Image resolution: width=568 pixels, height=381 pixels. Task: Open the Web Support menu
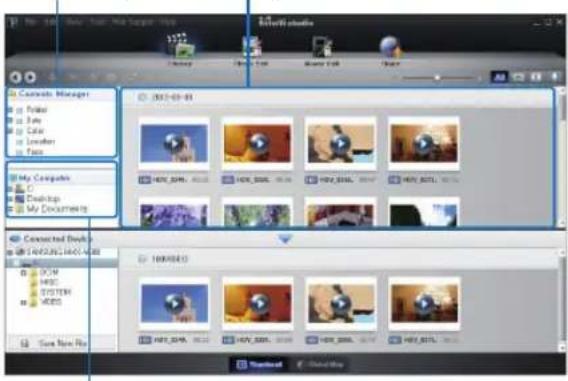[x=133, y=22]
